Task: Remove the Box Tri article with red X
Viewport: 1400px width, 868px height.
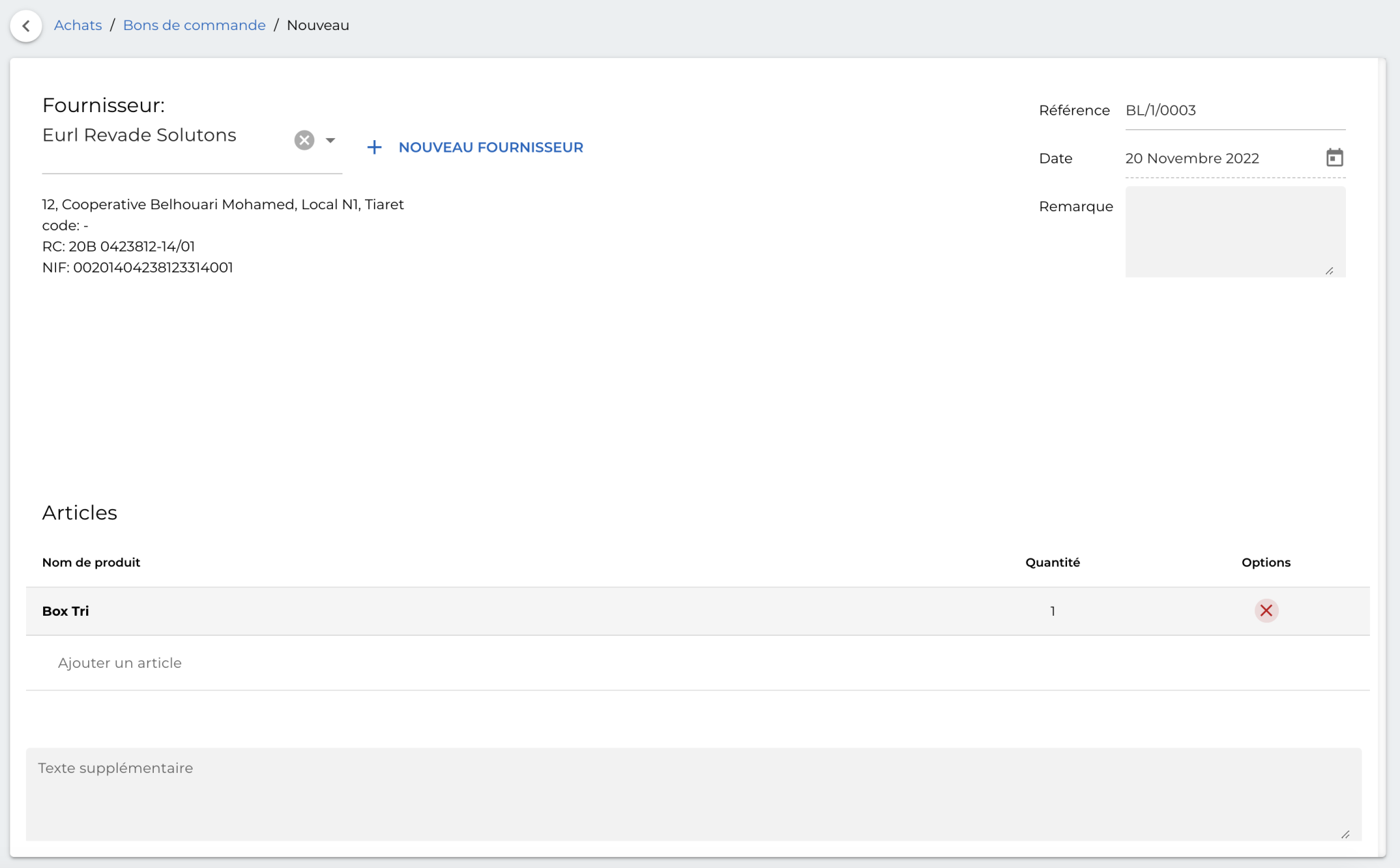Action: pos(1266,610)
